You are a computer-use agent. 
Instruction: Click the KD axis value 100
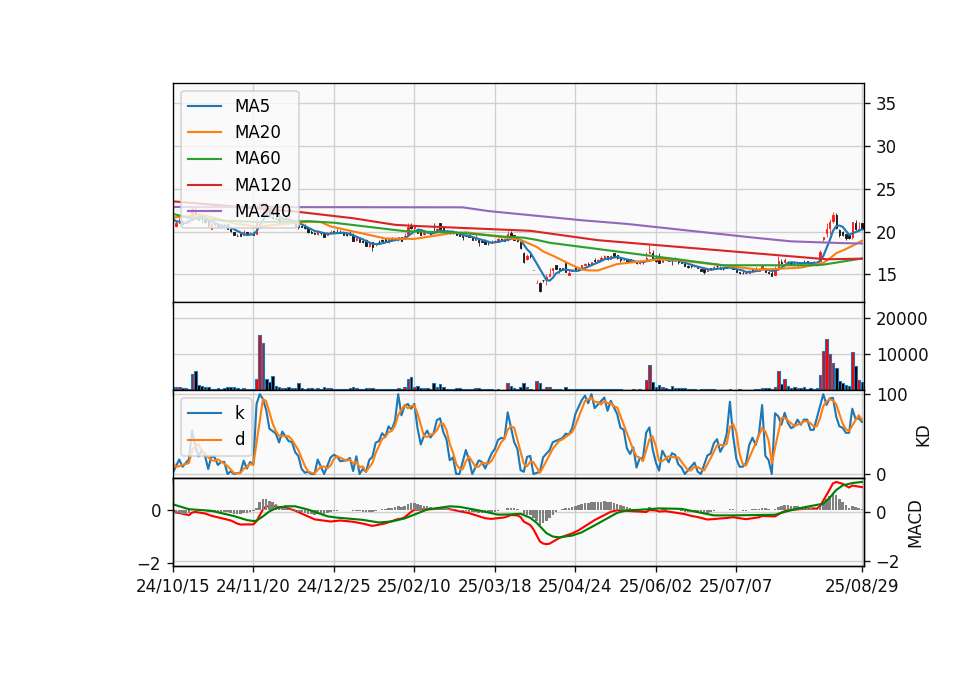point(892,395)
